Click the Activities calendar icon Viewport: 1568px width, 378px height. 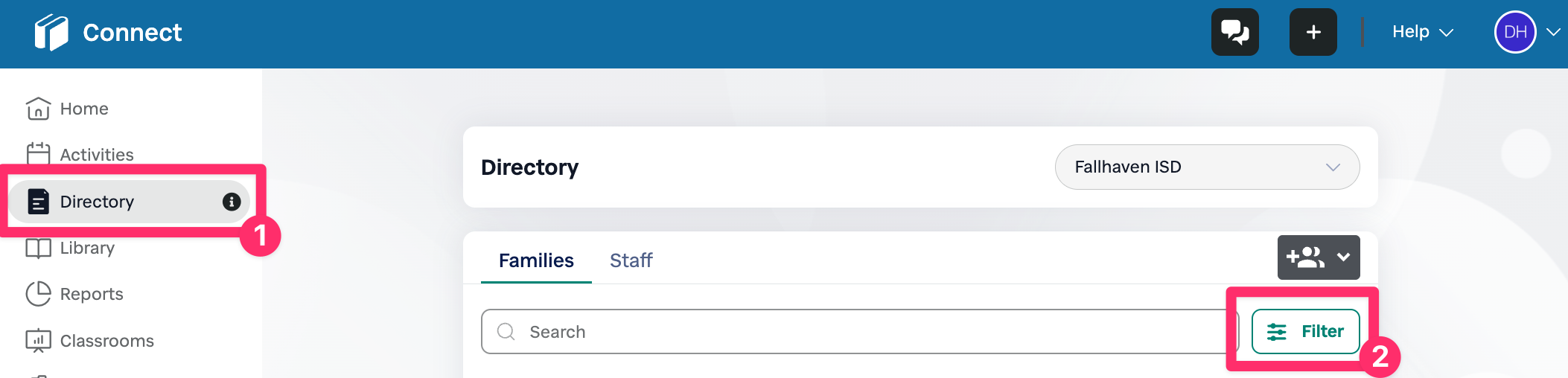[38, 154]
